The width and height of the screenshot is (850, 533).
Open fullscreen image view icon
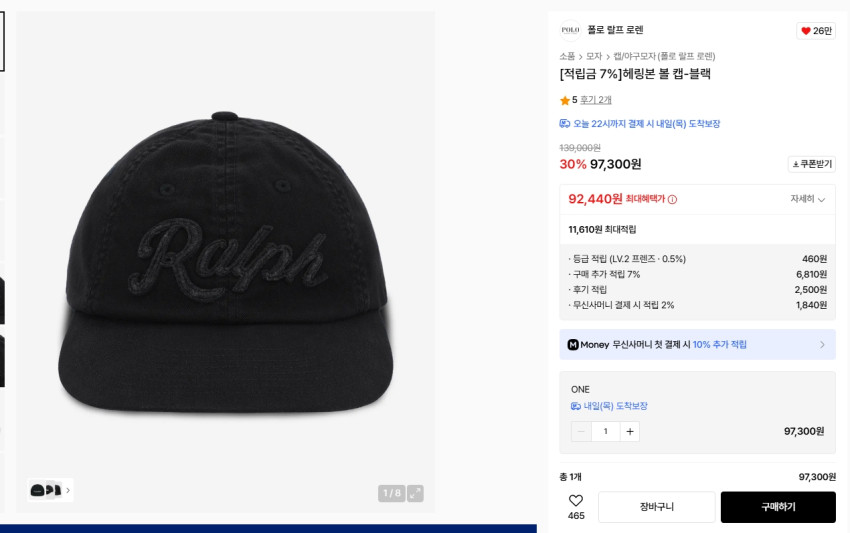pos(415,493)
